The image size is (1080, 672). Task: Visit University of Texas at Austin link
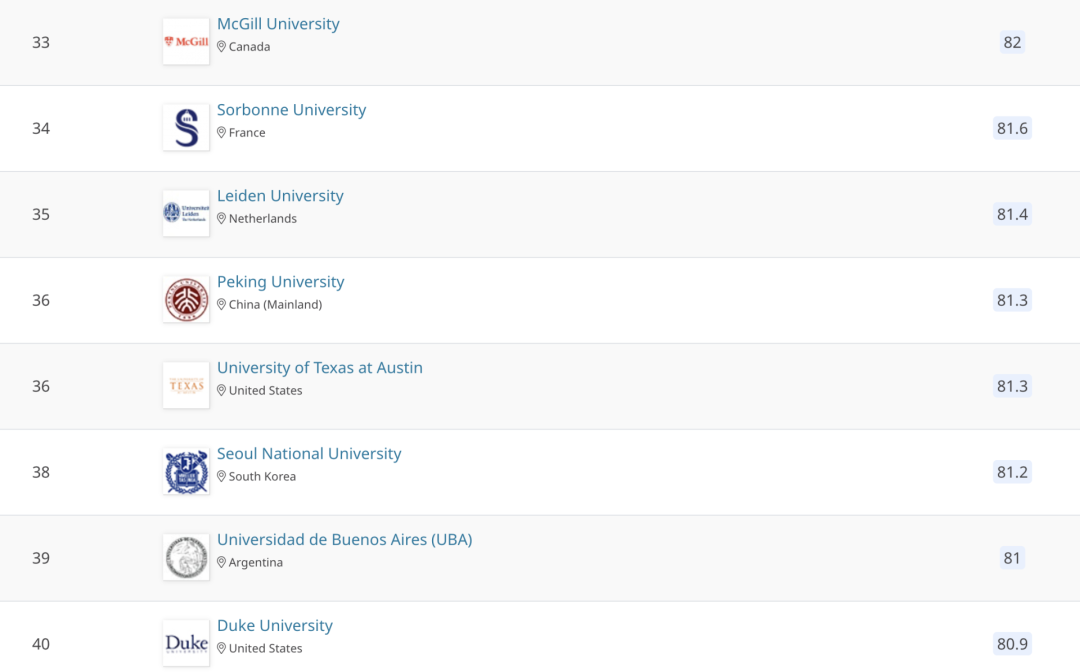click(319, 368)
